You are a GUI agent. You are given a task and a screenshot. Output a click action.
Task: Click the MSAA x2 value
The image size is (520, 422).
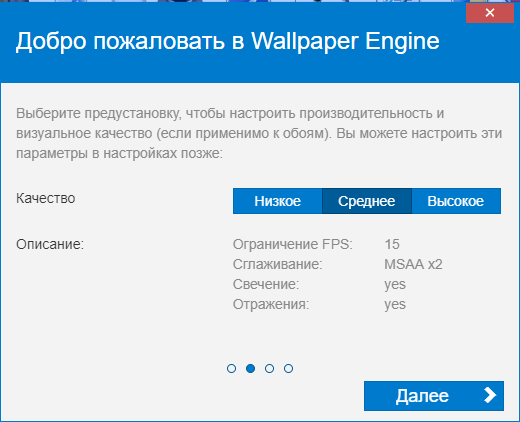point(413,264)
